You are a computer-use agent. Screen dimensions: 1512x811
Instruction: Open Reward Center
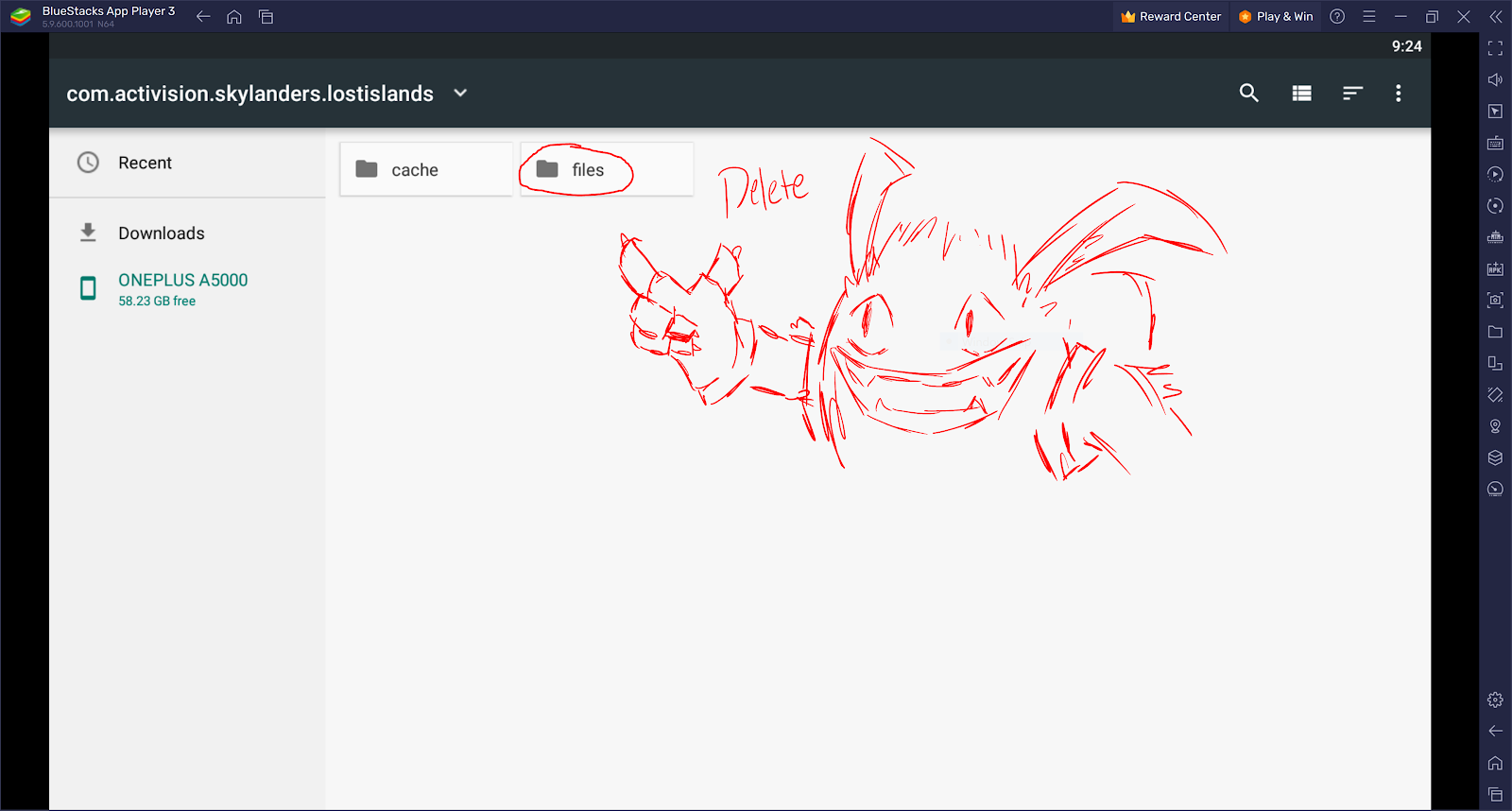point(1171,16)
